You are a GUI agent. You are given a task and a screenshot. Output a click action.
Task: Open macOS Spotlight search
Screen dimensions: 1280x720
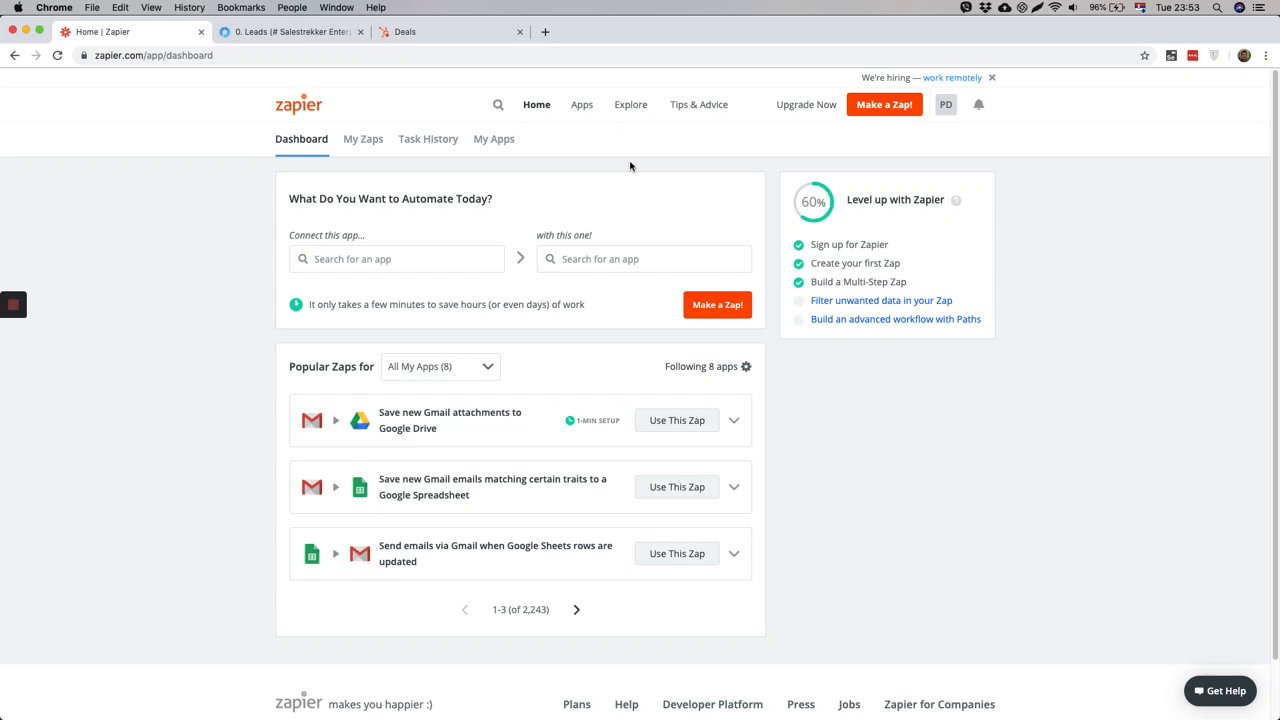click(x=1217, y=7)
